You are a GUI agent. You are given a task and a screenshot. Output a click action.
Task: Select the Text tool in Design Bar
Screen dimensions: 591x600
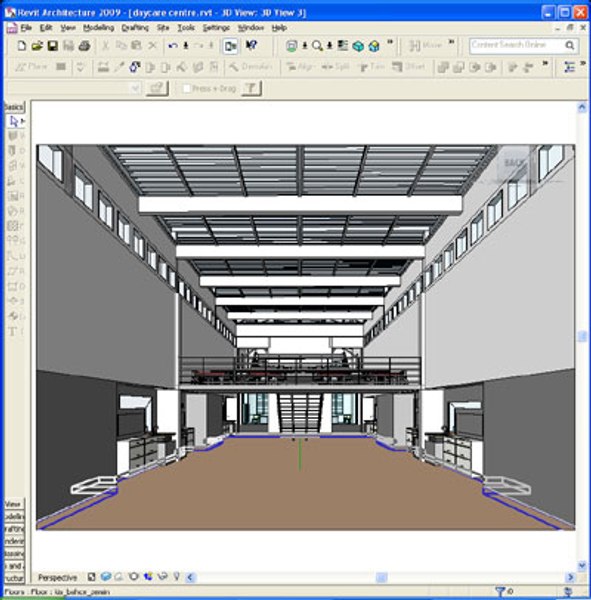coord(15,331)
